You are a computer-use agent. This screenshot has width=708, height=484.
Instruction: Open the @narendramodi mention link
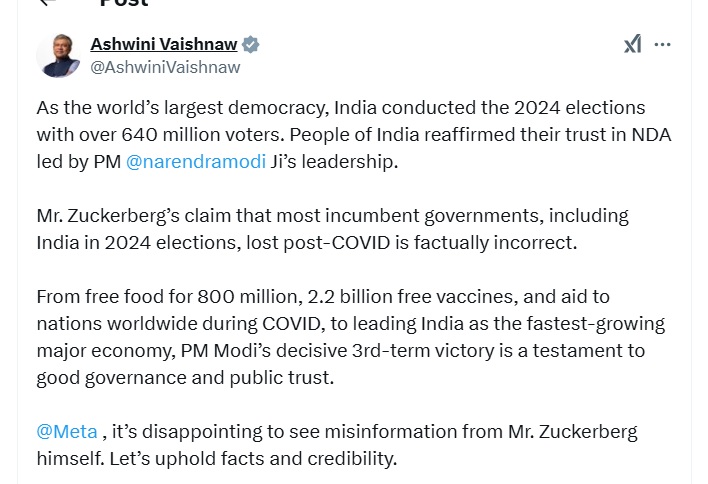196,162
